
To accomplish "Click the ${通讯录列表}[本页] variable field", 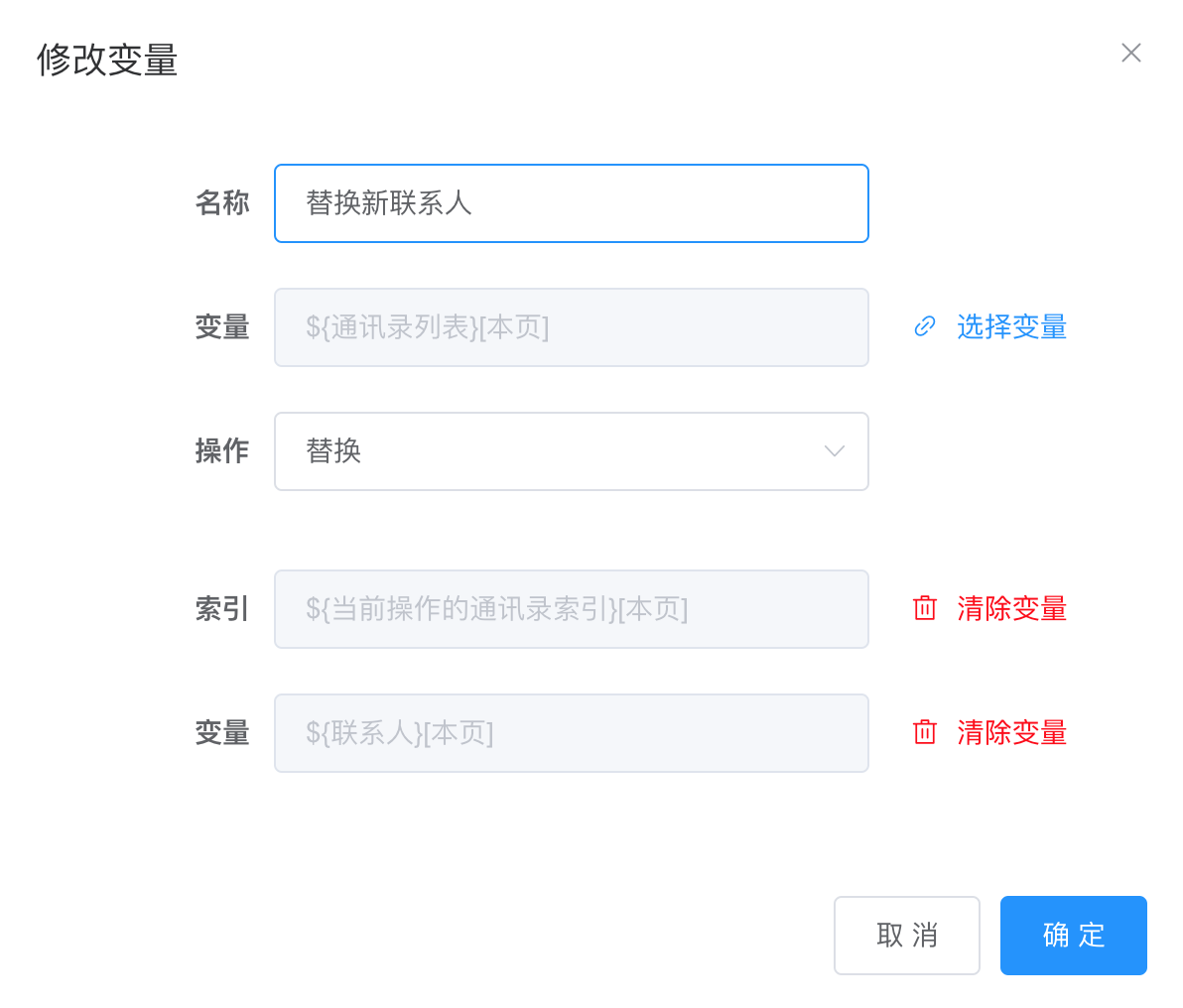I will coord(571,327).
